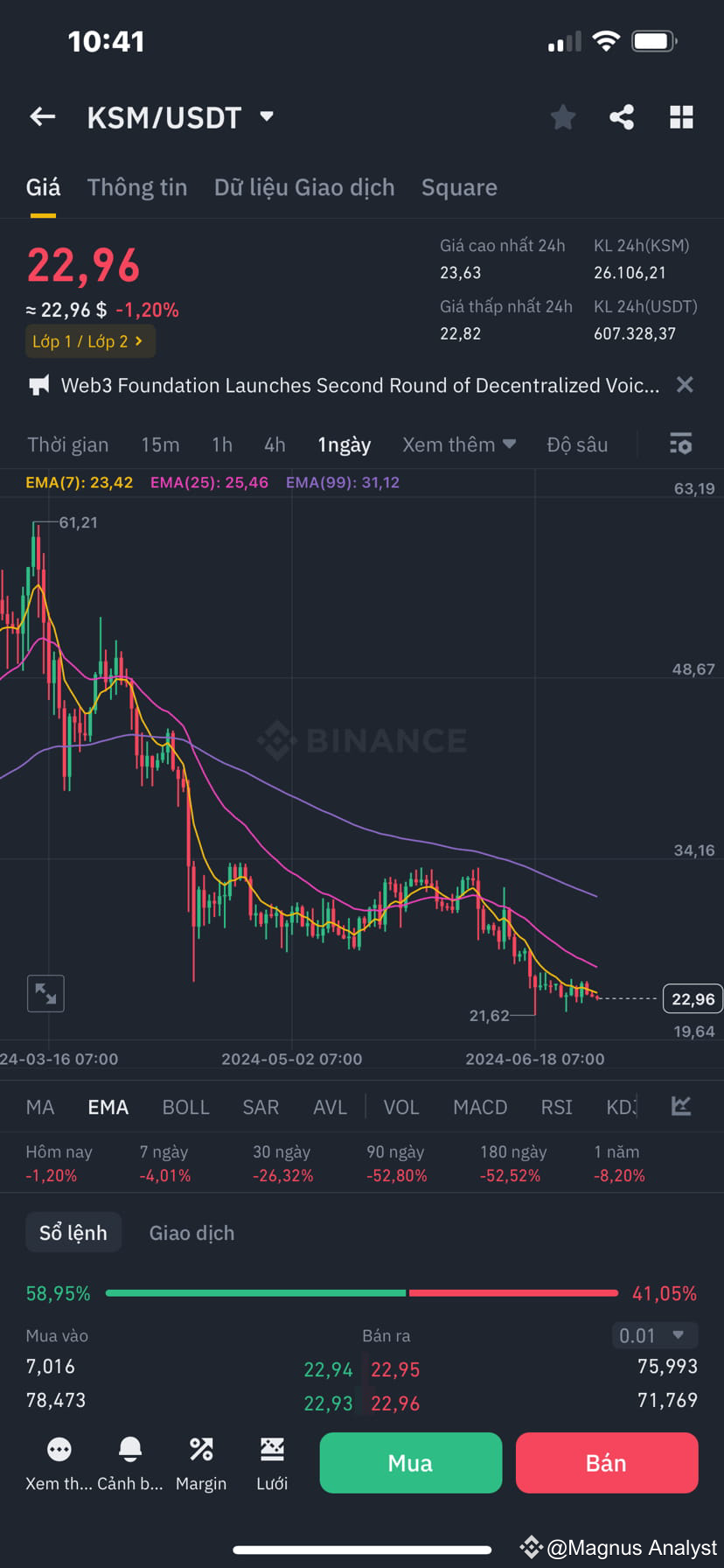The image size is (724, 1568).
Task: Switch to the Giá tab
Action: pyautogui.click(x=43, y=187)
